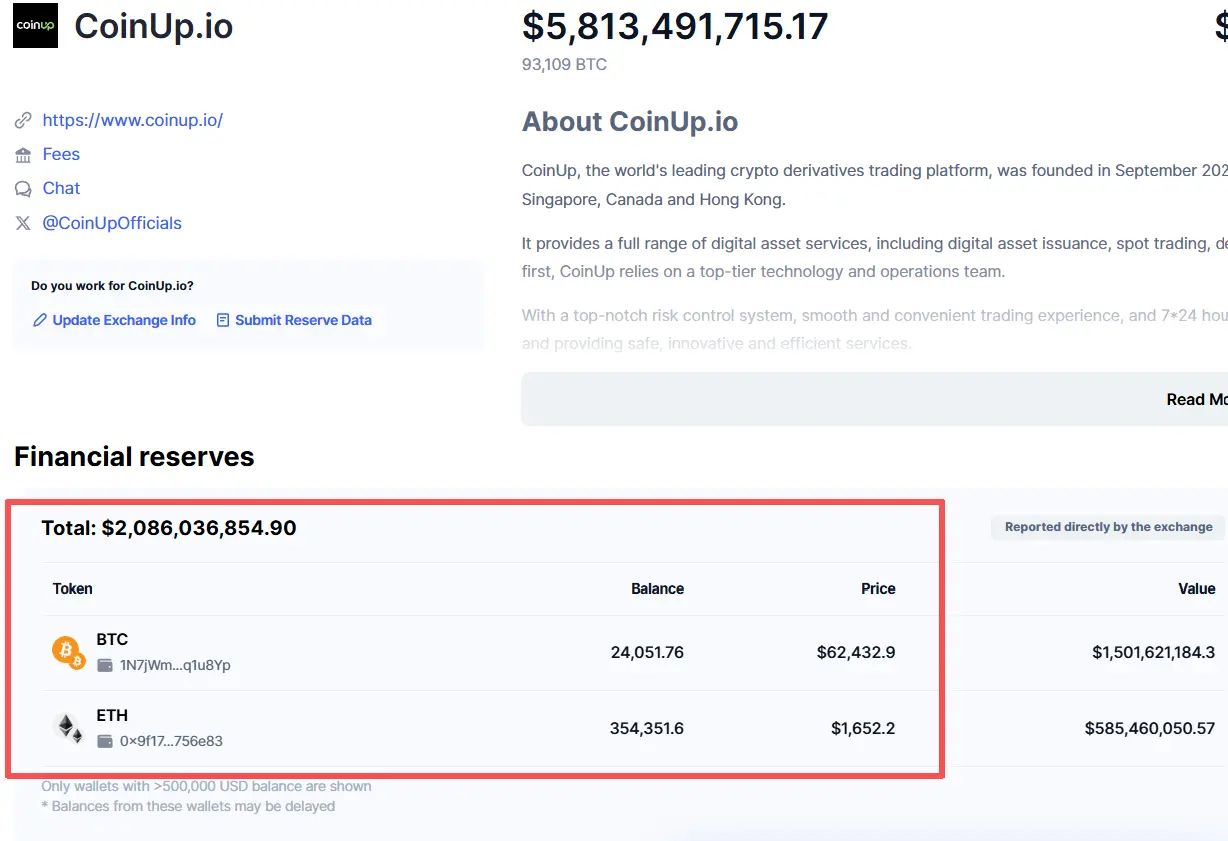Screen dimensions: 1228x841
Task: Open the https://www.coinup.io/ website link
Action: [133, 120]
